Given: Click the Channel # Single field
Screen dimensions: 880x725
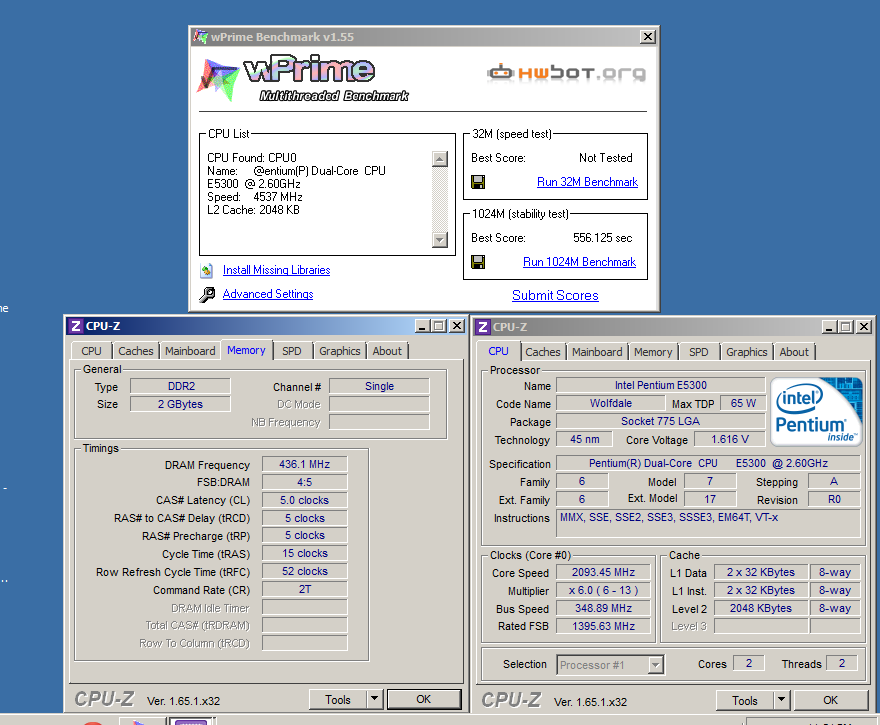Looking at the screenshot, I should tap(379, 387).
